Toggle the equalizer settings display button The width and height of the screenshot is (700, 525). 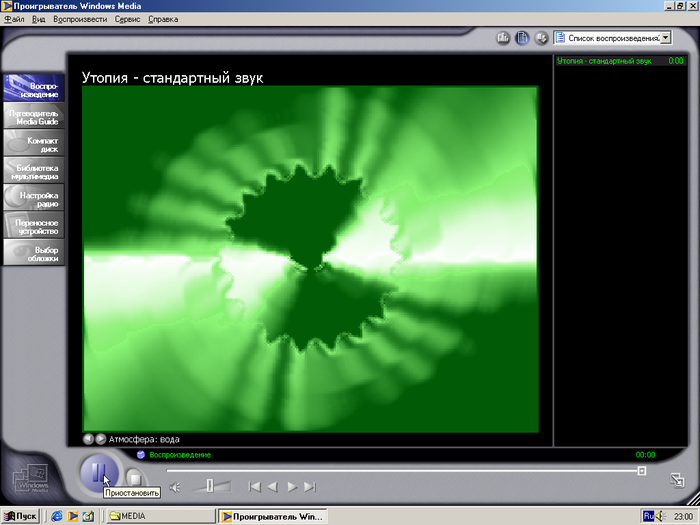click(x=503, y=38)
